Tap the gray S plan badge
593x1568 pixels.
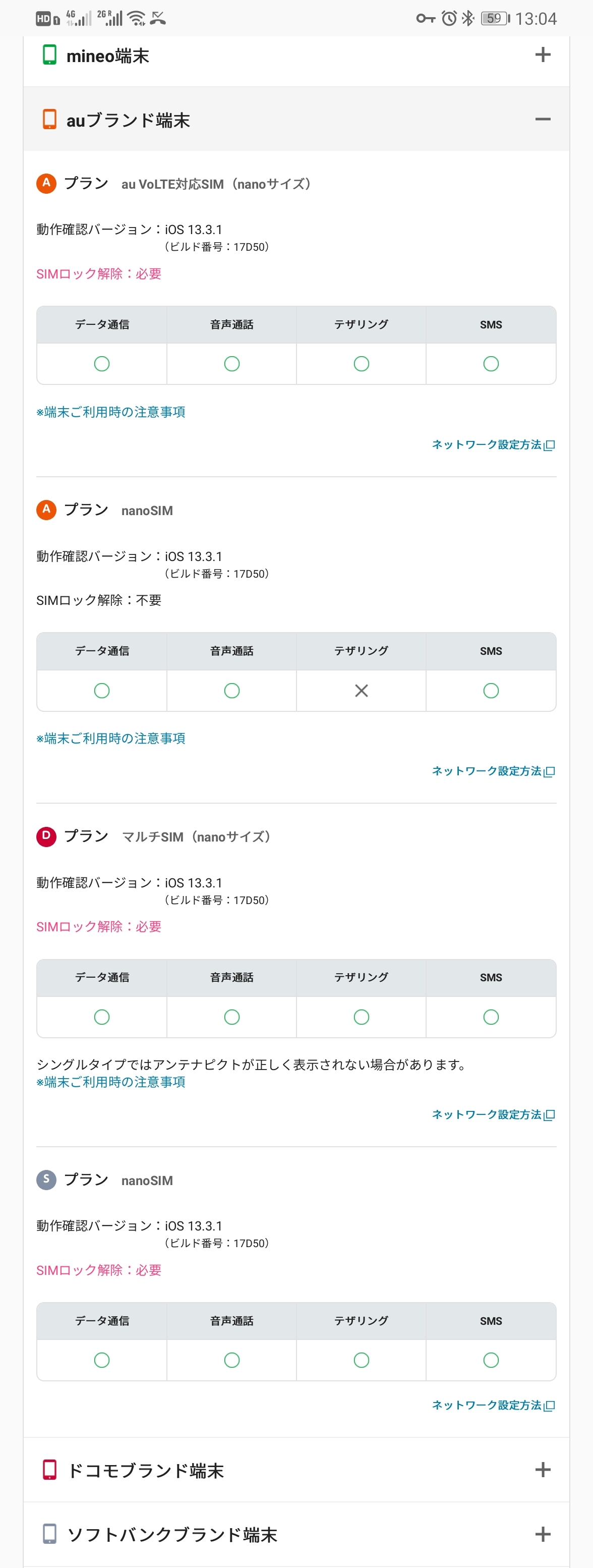coord(46,1180)
